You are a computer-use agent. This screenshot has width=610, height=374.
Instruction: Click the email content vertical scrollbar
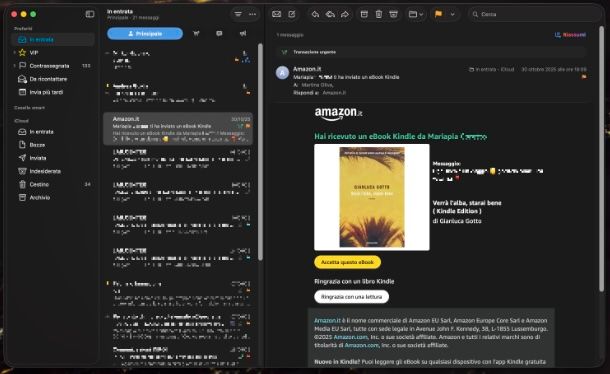tap(601, 158)
